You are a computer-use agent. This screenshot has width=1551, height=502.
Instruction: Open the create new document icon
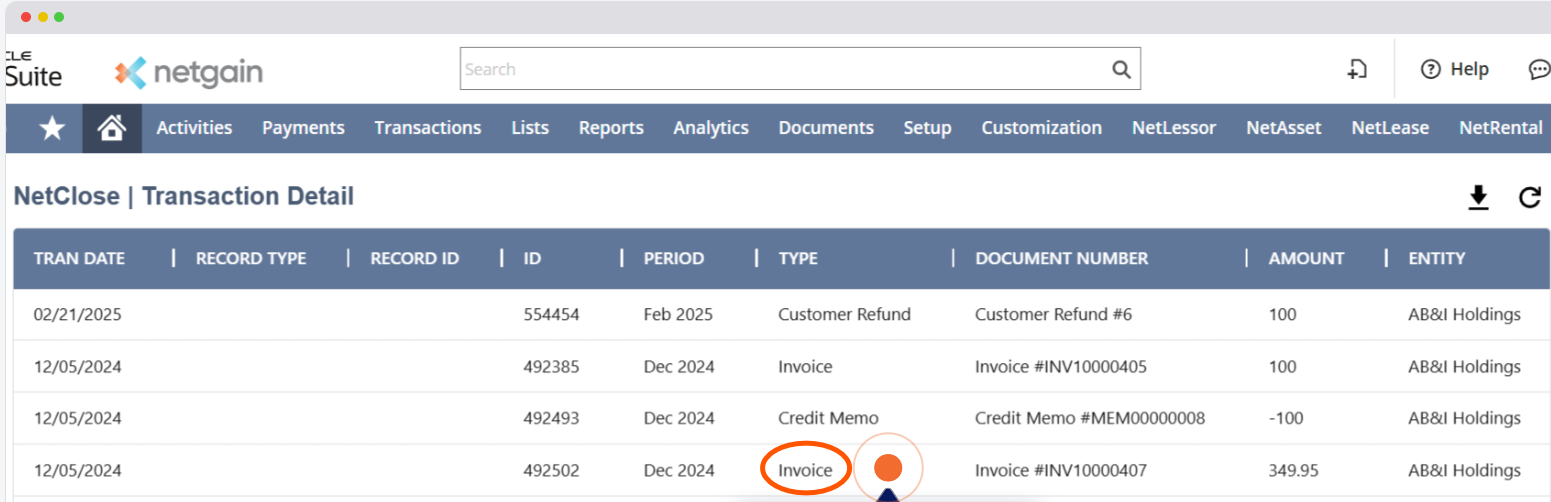coord(1357,69)
